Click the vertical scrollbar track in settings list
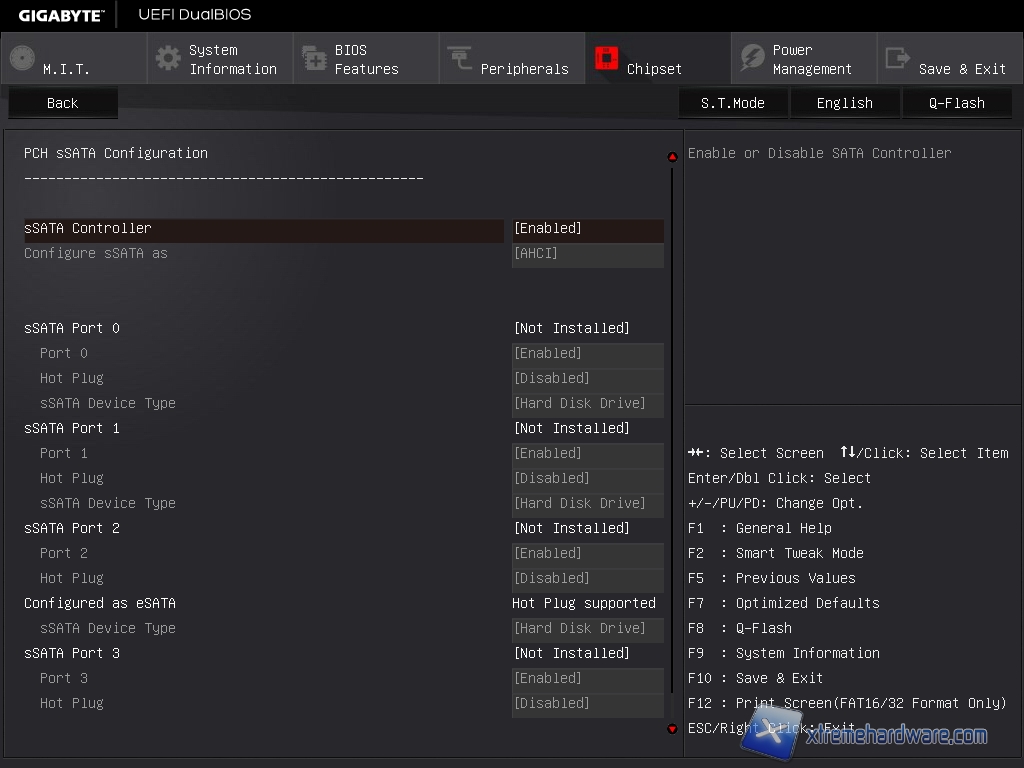 click(x=672, y=440)
